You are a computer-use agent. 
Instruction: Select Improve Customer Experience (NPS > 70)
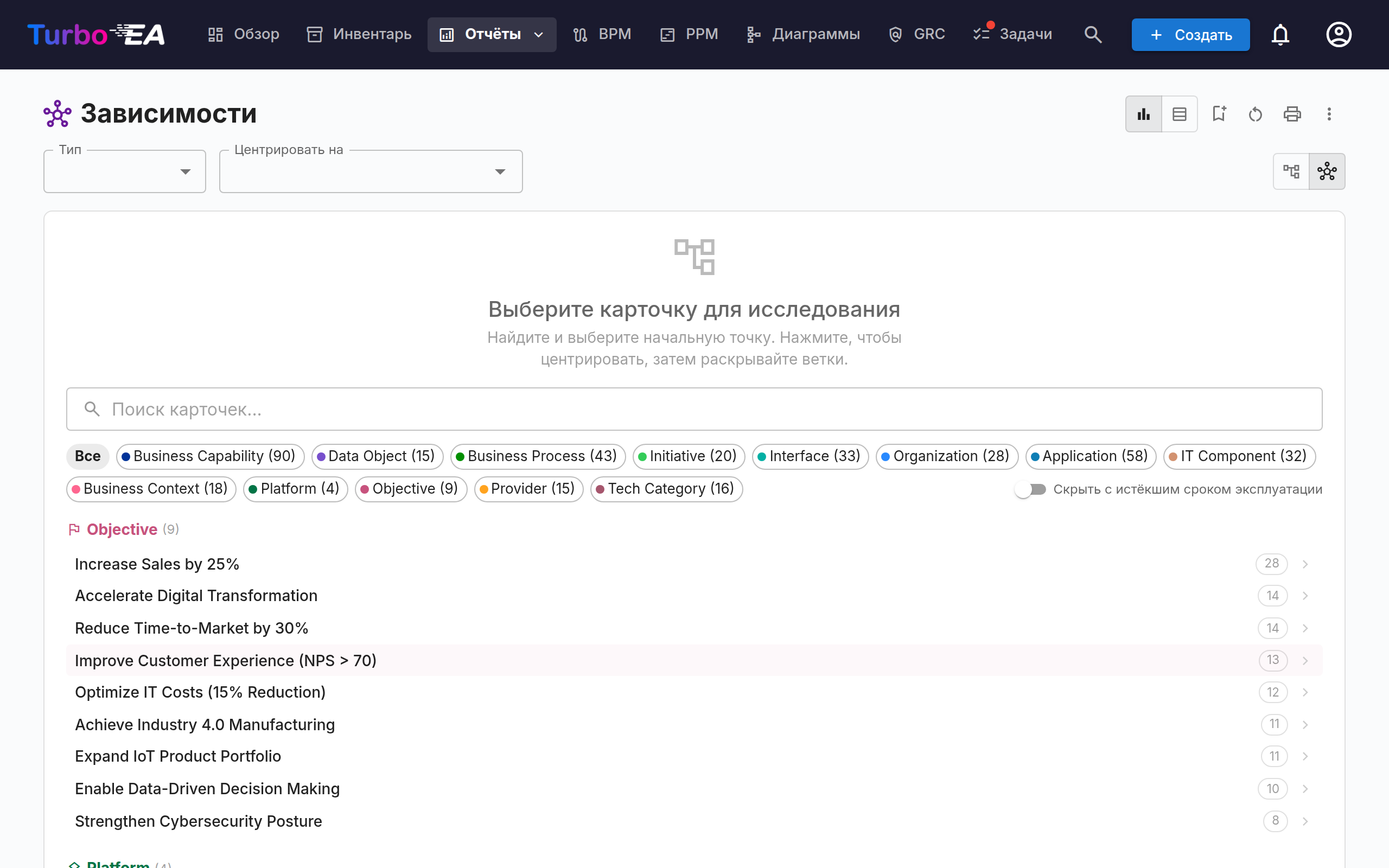tap(694, 660)
